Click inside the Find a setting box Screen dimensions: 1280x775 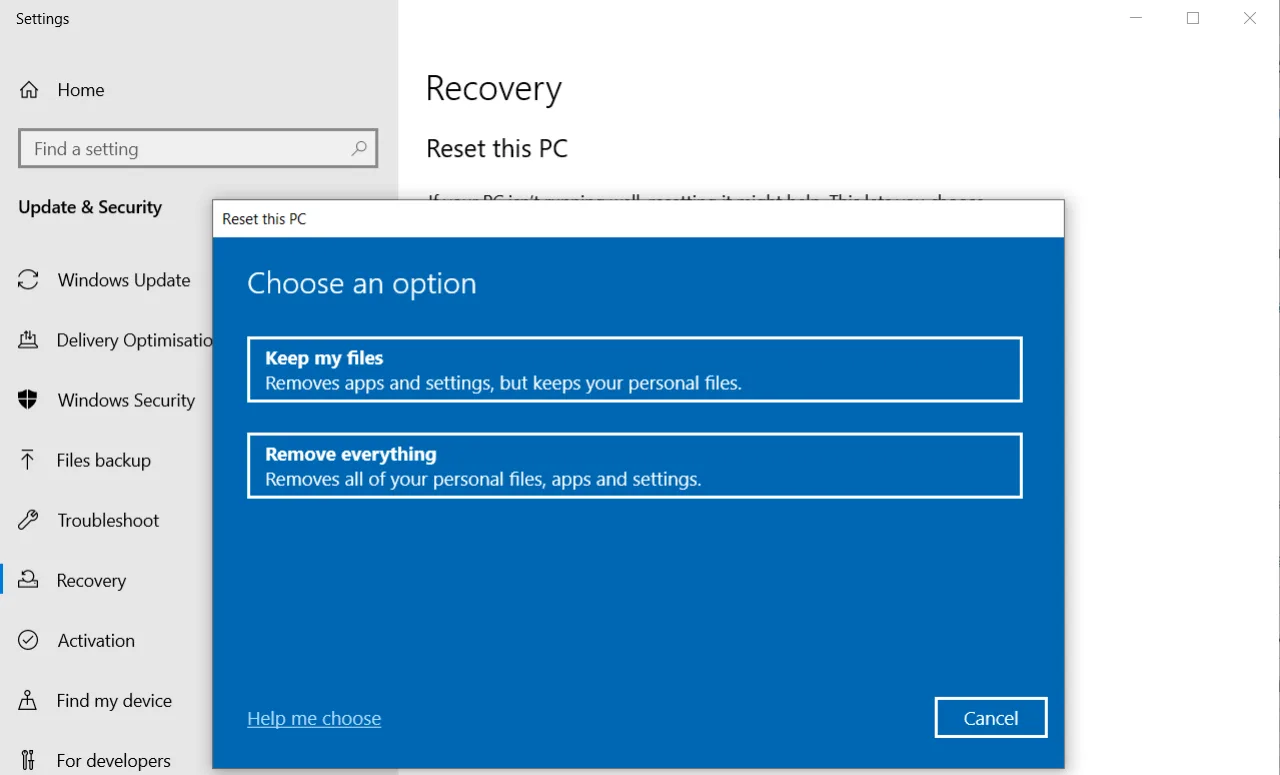click(x=180, y=148)
